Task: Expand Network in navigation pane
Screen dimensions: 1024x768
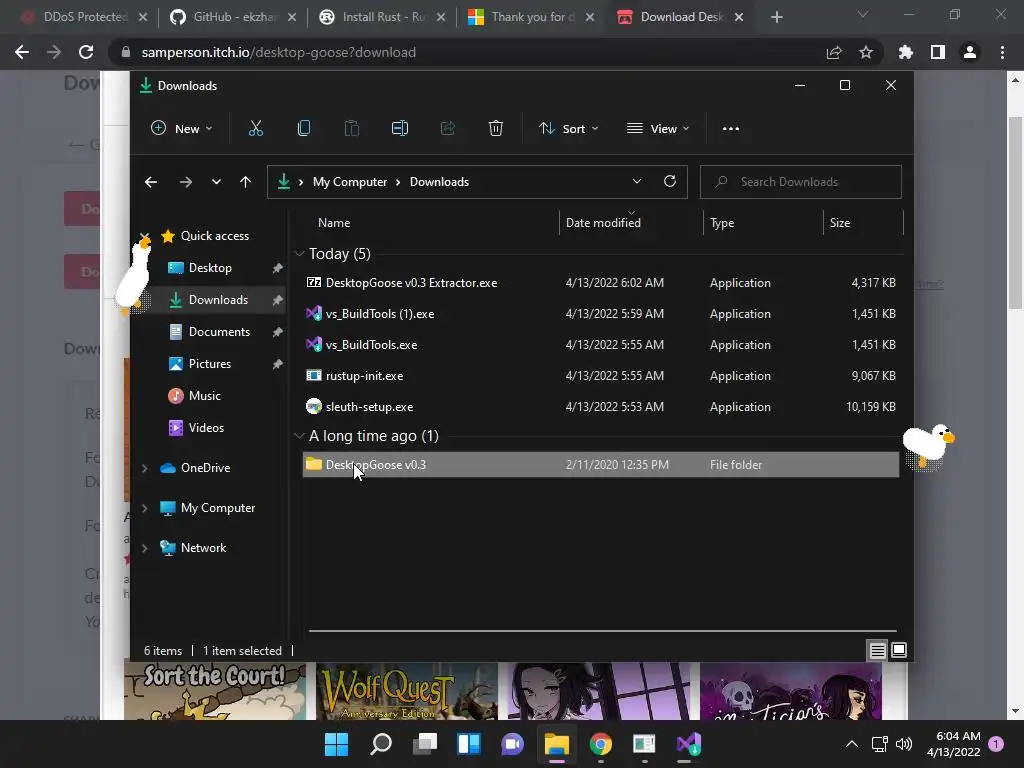Action: 144,548
